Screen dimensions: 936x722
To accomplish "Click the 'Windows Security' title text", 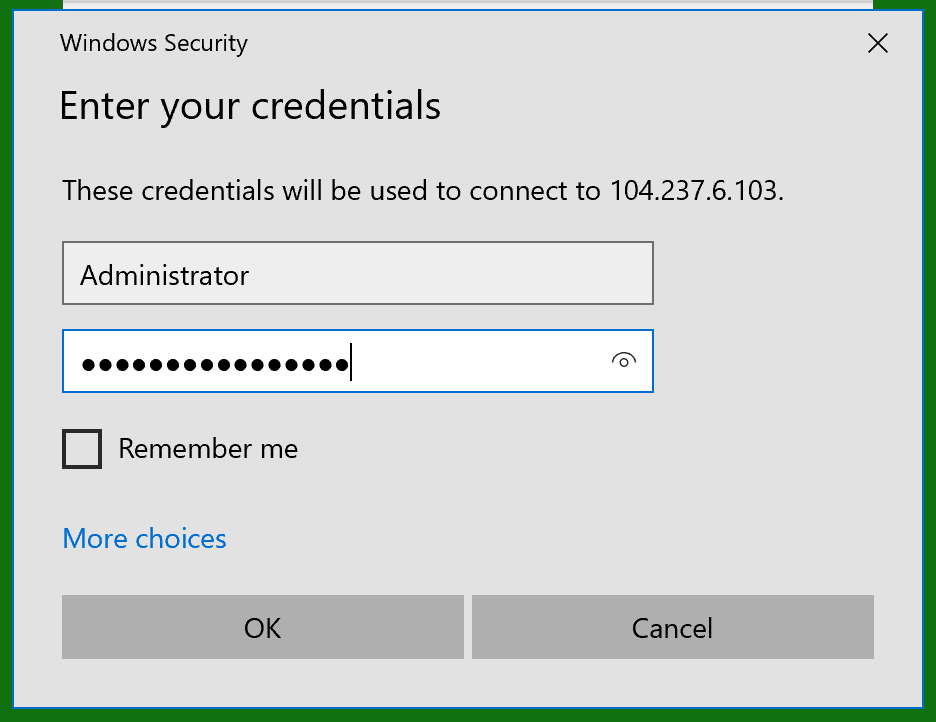I will [153, 44].
